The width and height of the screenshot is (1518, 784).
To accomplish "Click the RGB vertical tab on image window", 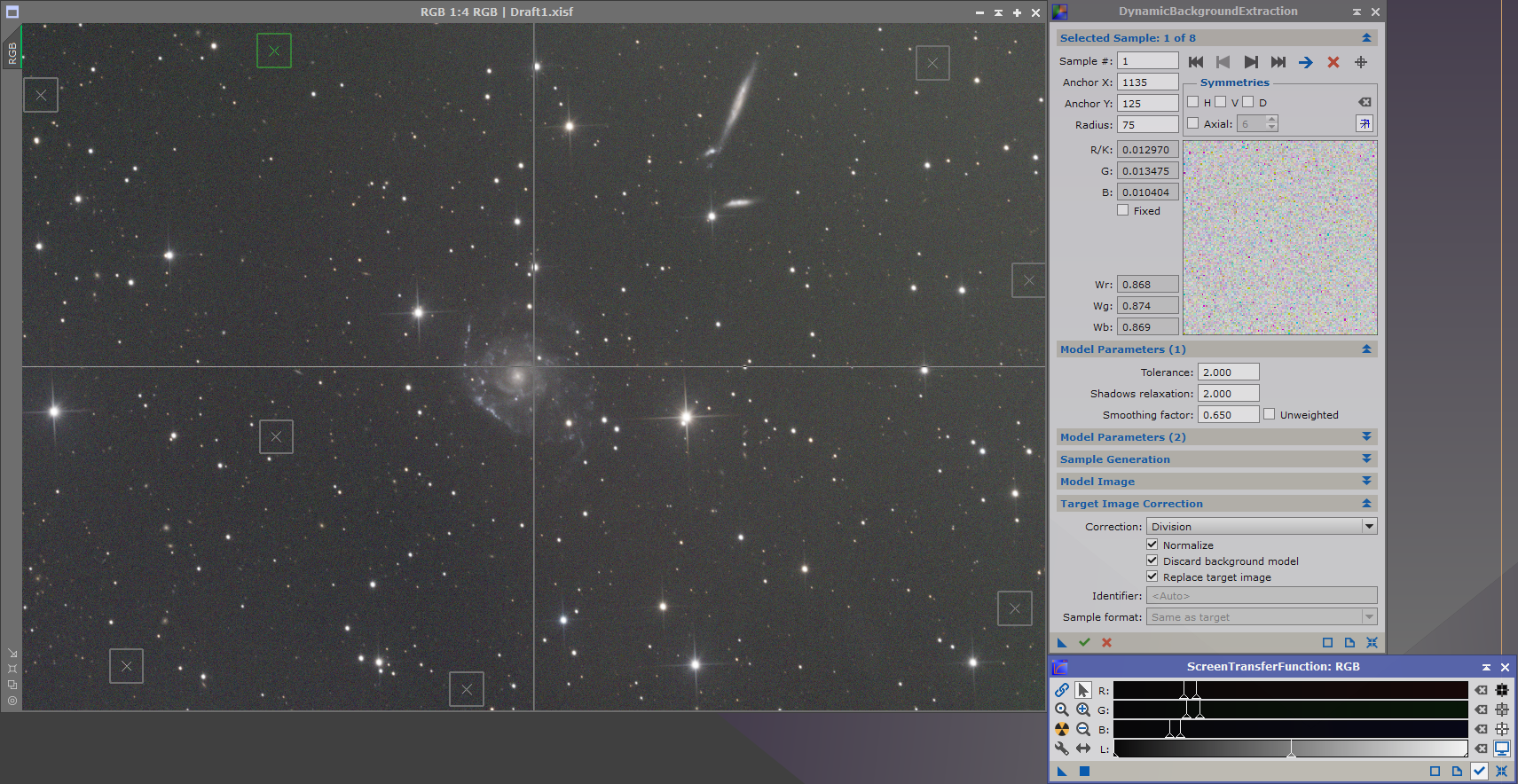I will [12, 53].
